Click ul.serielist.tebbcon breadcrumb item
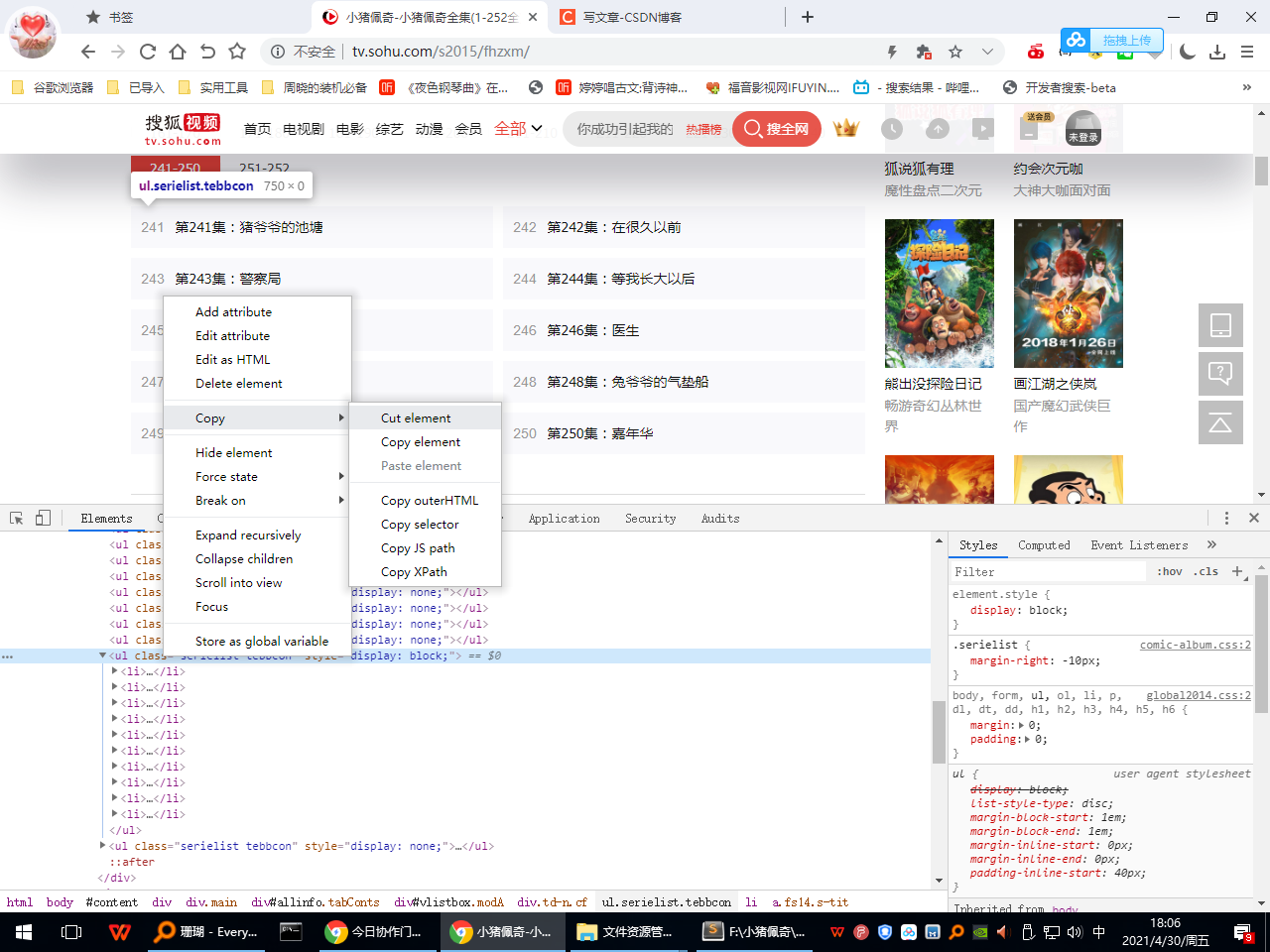 (667, 902)
